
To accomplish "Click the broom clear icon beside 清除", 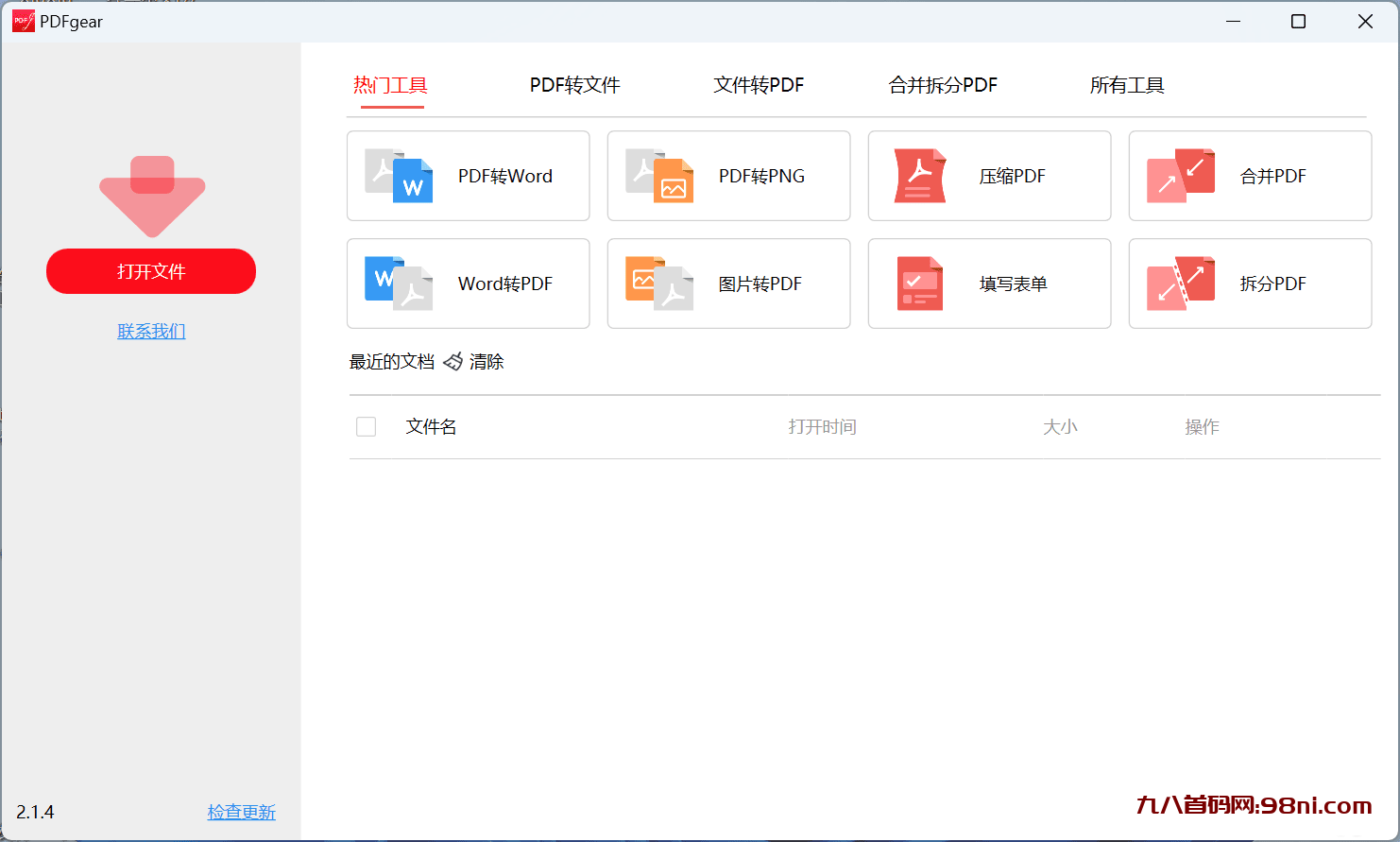I will pos(453,362).
